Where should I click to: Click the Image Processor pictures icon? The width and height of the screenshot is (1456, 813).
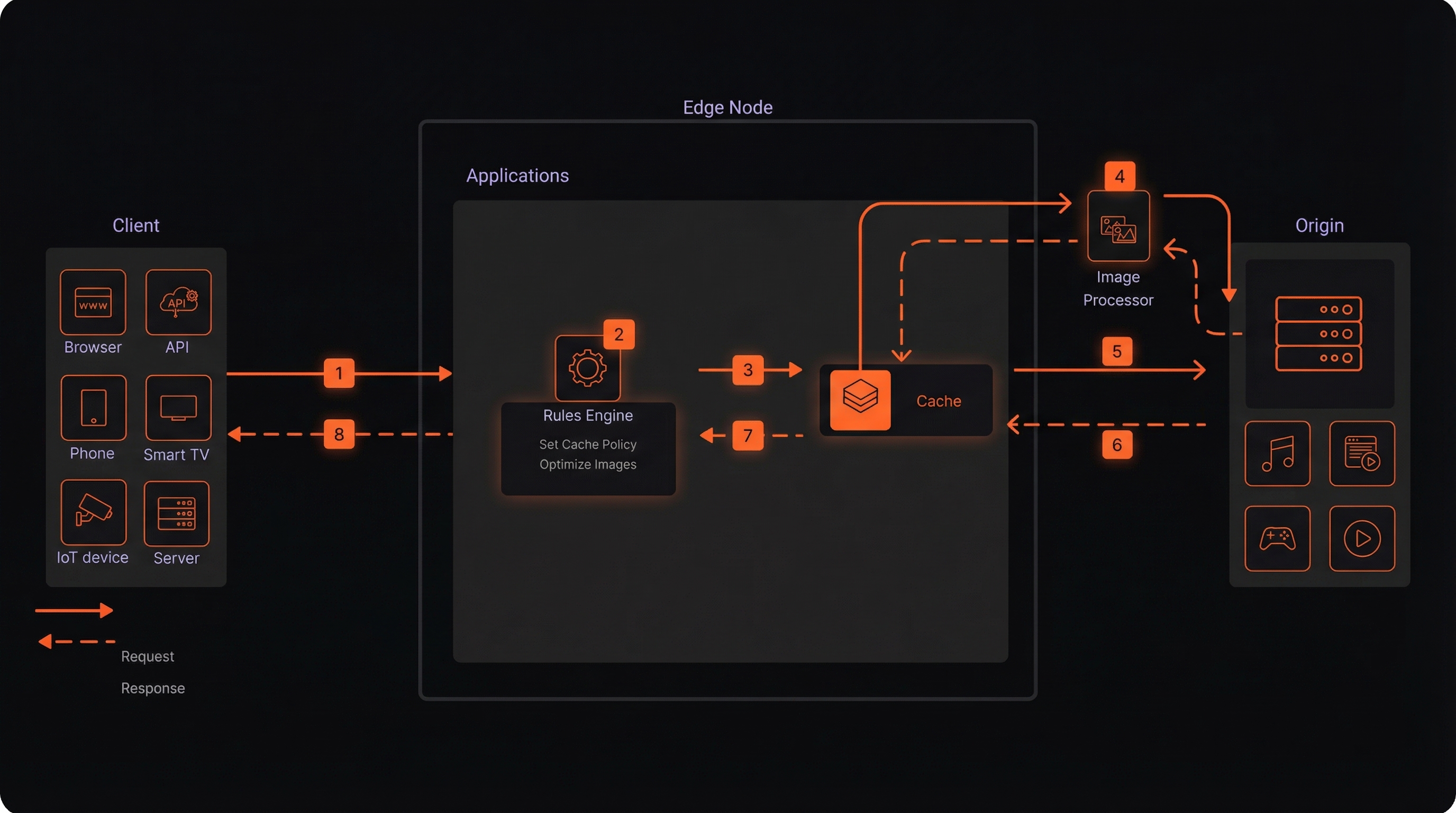tap(1118, 226)
